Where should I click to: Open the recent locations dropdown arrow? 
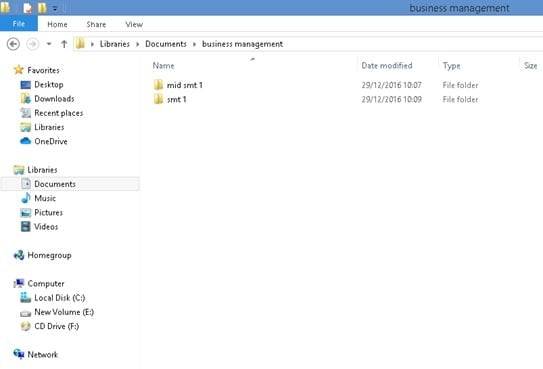[49, 44]
